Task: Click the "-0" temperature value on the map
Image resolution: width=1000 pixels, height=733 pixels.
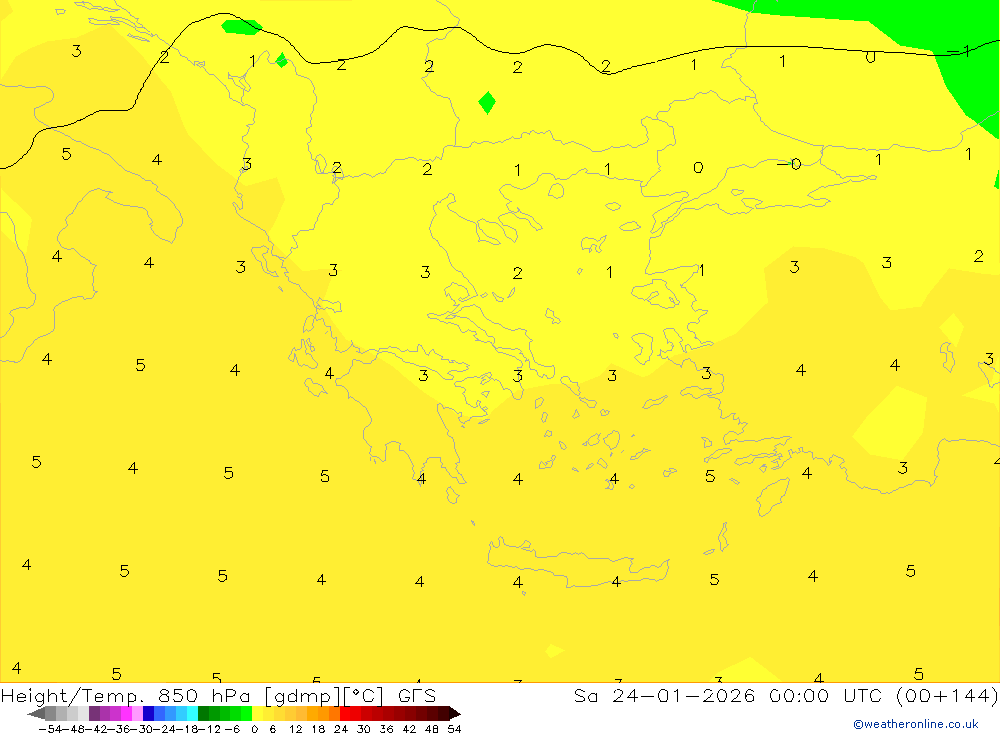Action: (789, 164)
